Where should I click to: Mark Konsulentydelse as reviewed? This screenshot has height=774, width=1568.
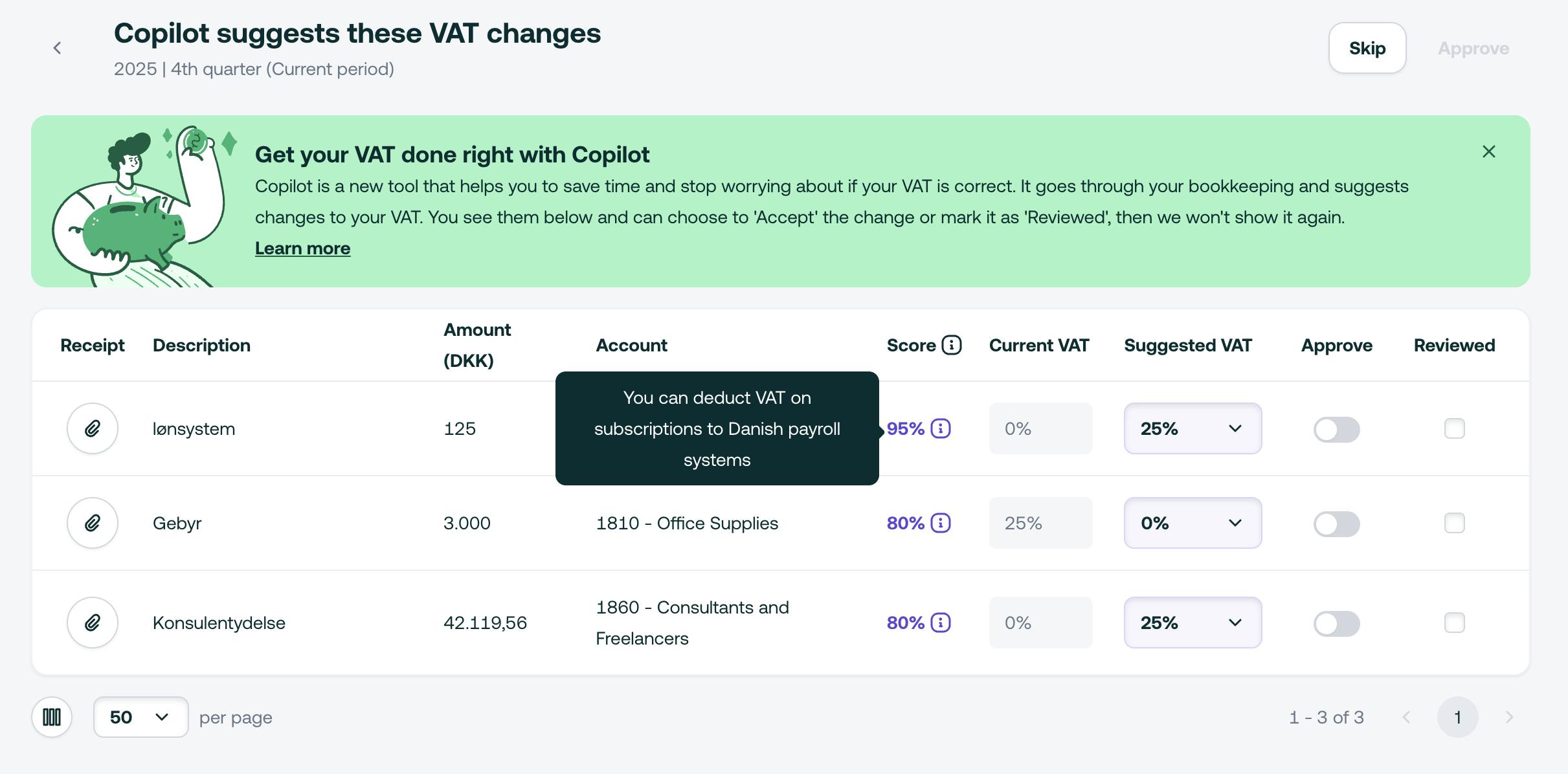(x=1454, y=623)
